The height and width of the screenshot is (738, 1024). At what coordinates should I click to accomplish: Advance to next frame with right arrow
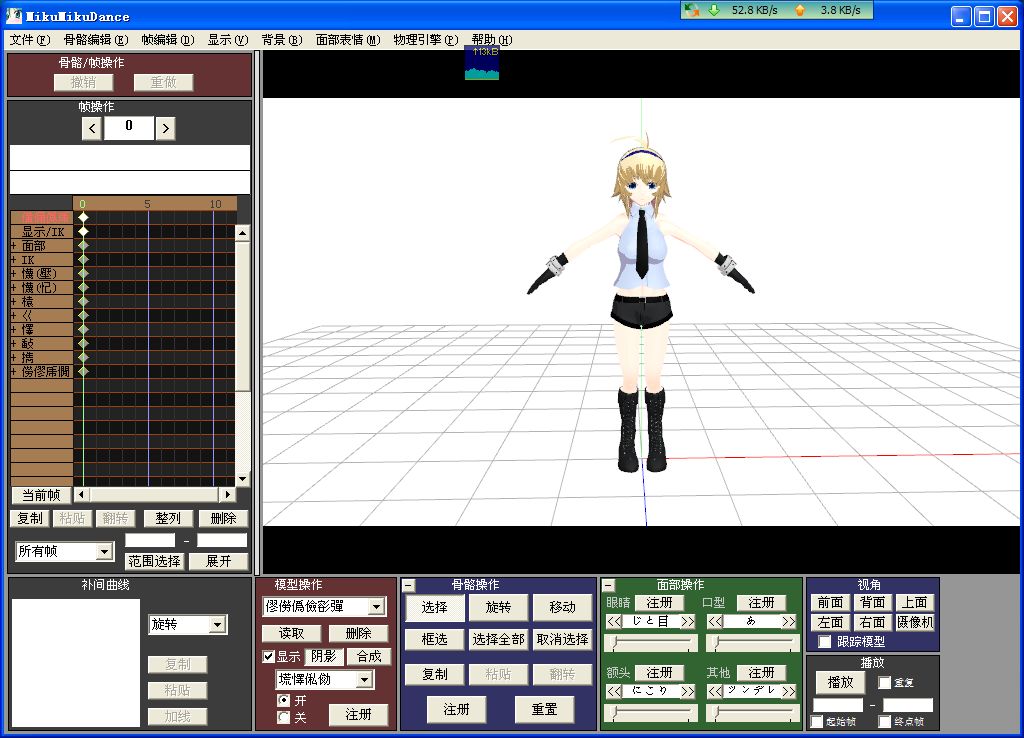point(166,128)
